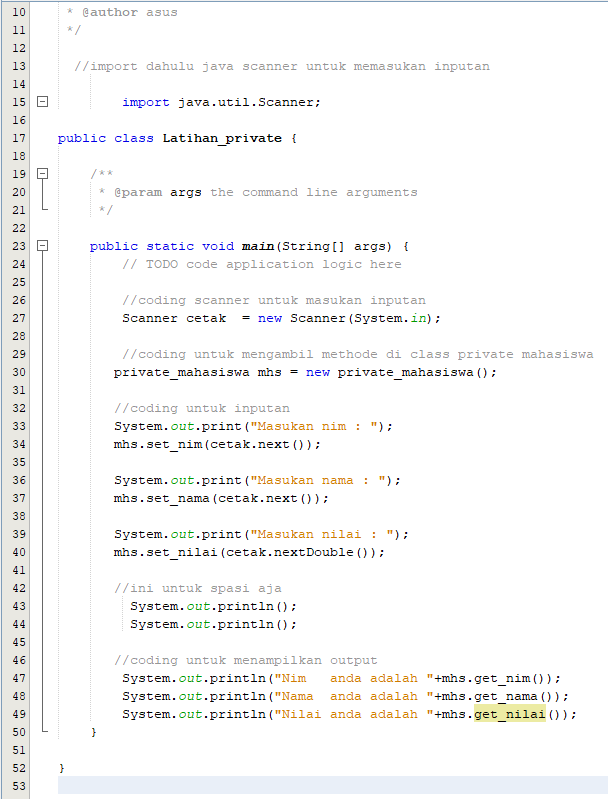Collapse the import fold on line 15
This screenshot has width=608, height=799.
coord(43,102)
